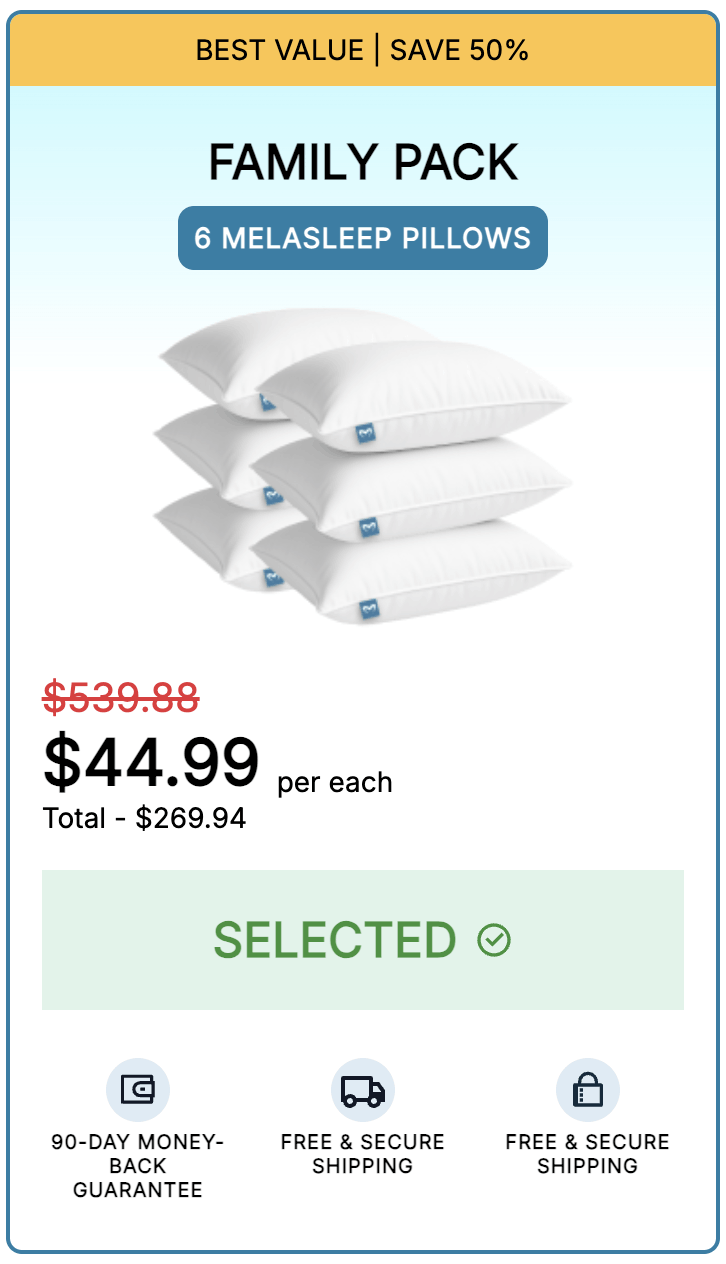Open the 6 MELASLEEP PILLOWS badge

click(x=362, y=237)
